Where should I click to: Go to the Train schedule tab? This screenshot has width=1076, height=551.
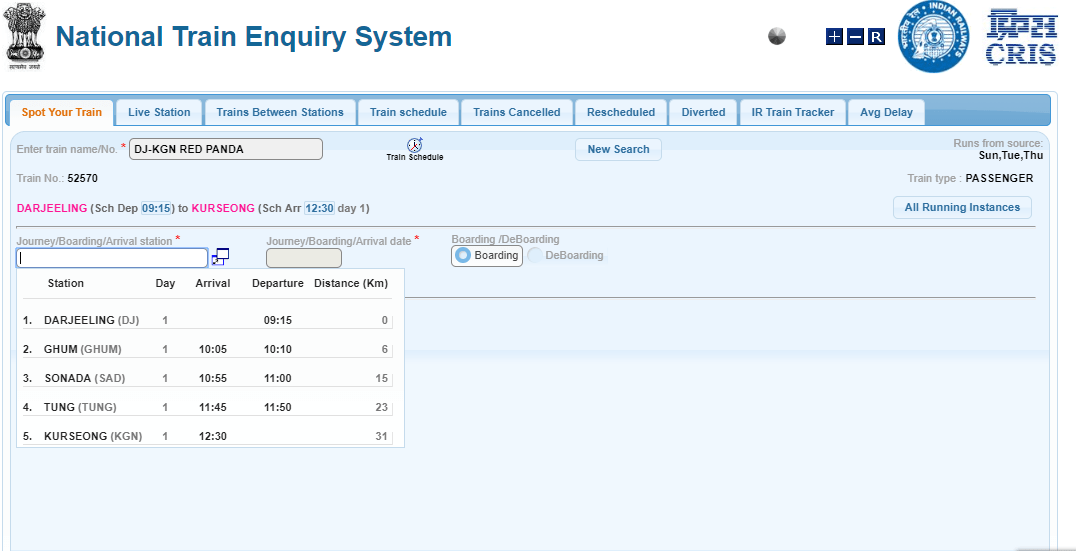408,113
